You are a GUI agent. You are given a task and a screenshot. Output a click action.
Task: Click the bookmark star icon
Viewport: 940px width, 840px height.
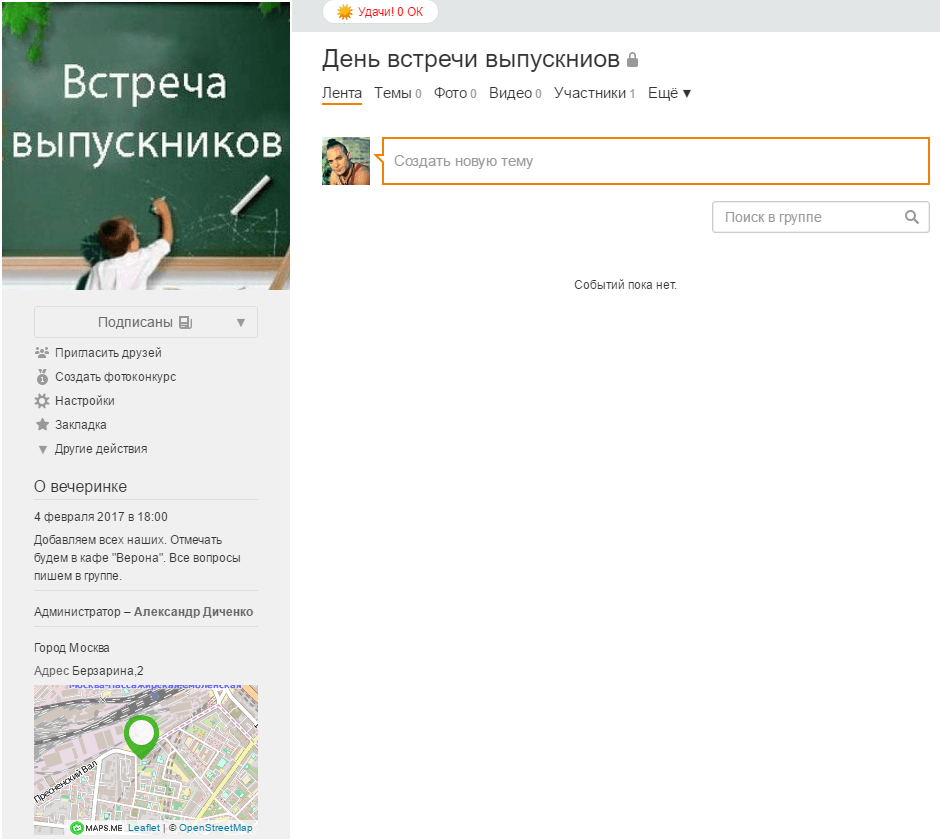click(41, 425)
